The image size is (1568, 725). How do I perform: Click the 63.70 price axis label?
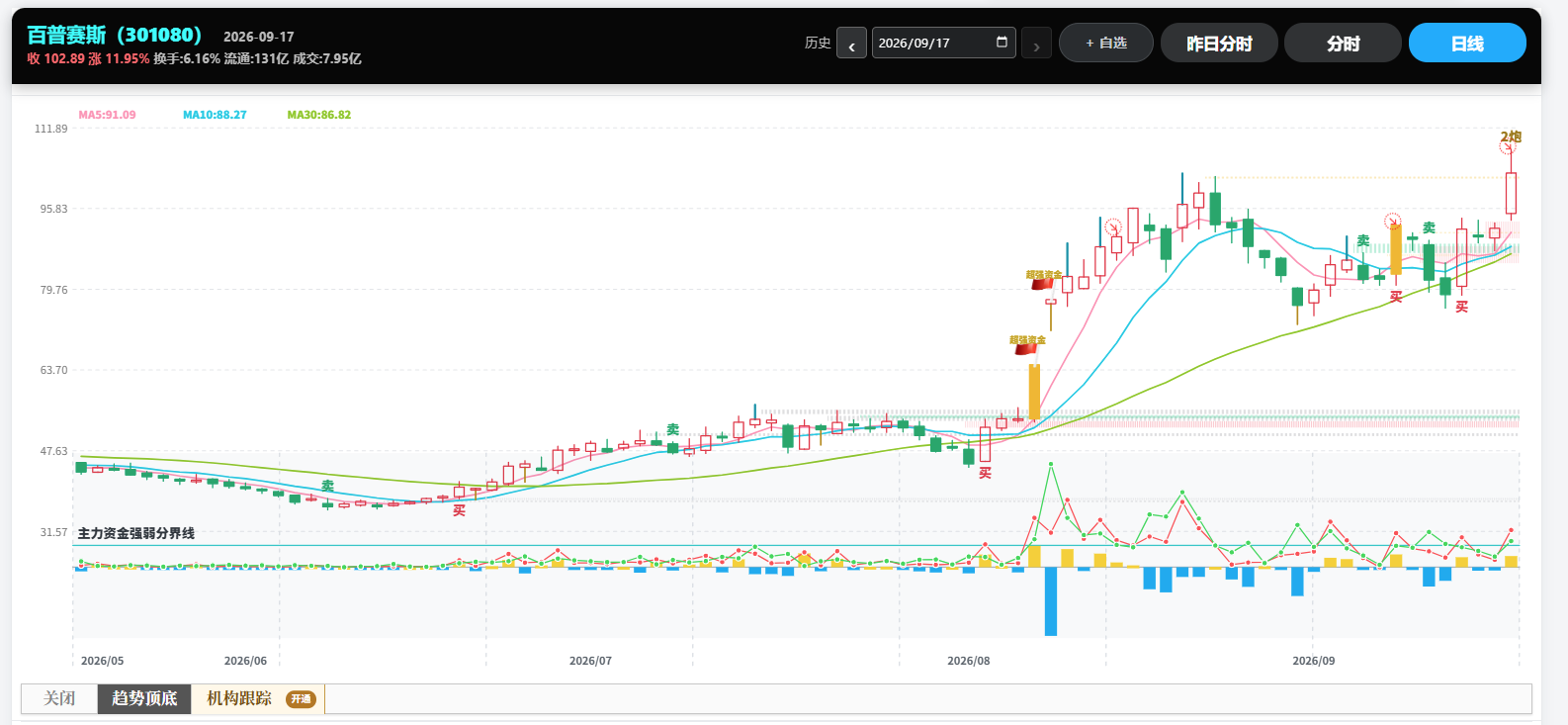[54, 370]
